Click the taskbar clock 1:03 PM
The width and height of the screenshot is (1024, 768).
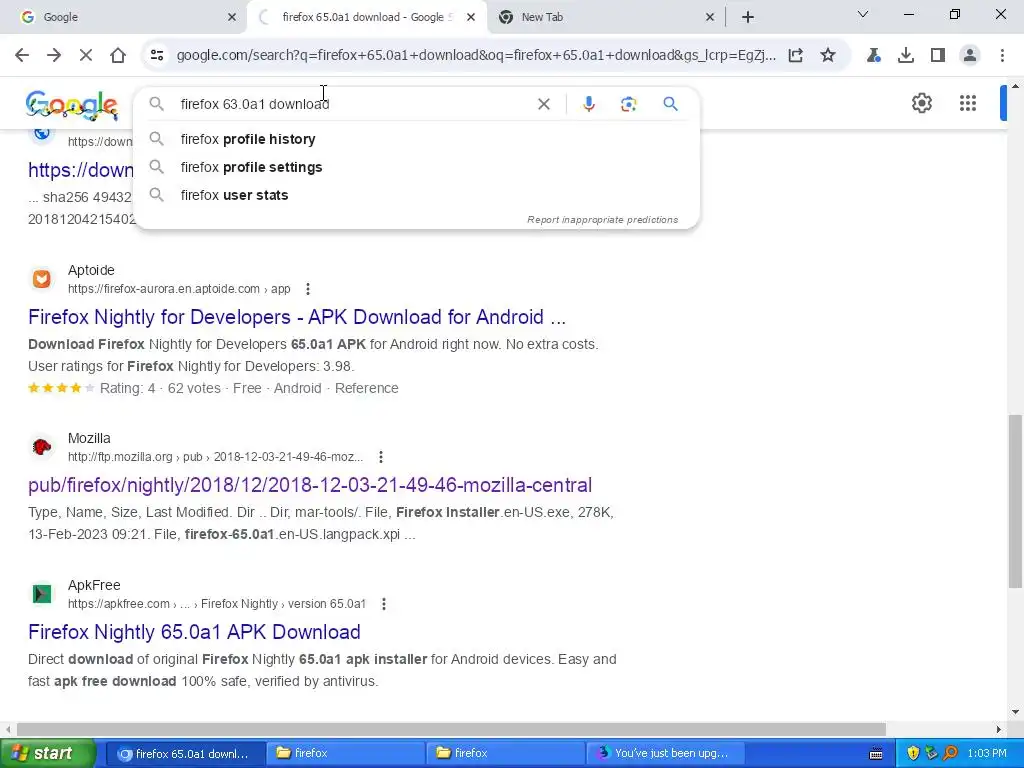(987, 753)
